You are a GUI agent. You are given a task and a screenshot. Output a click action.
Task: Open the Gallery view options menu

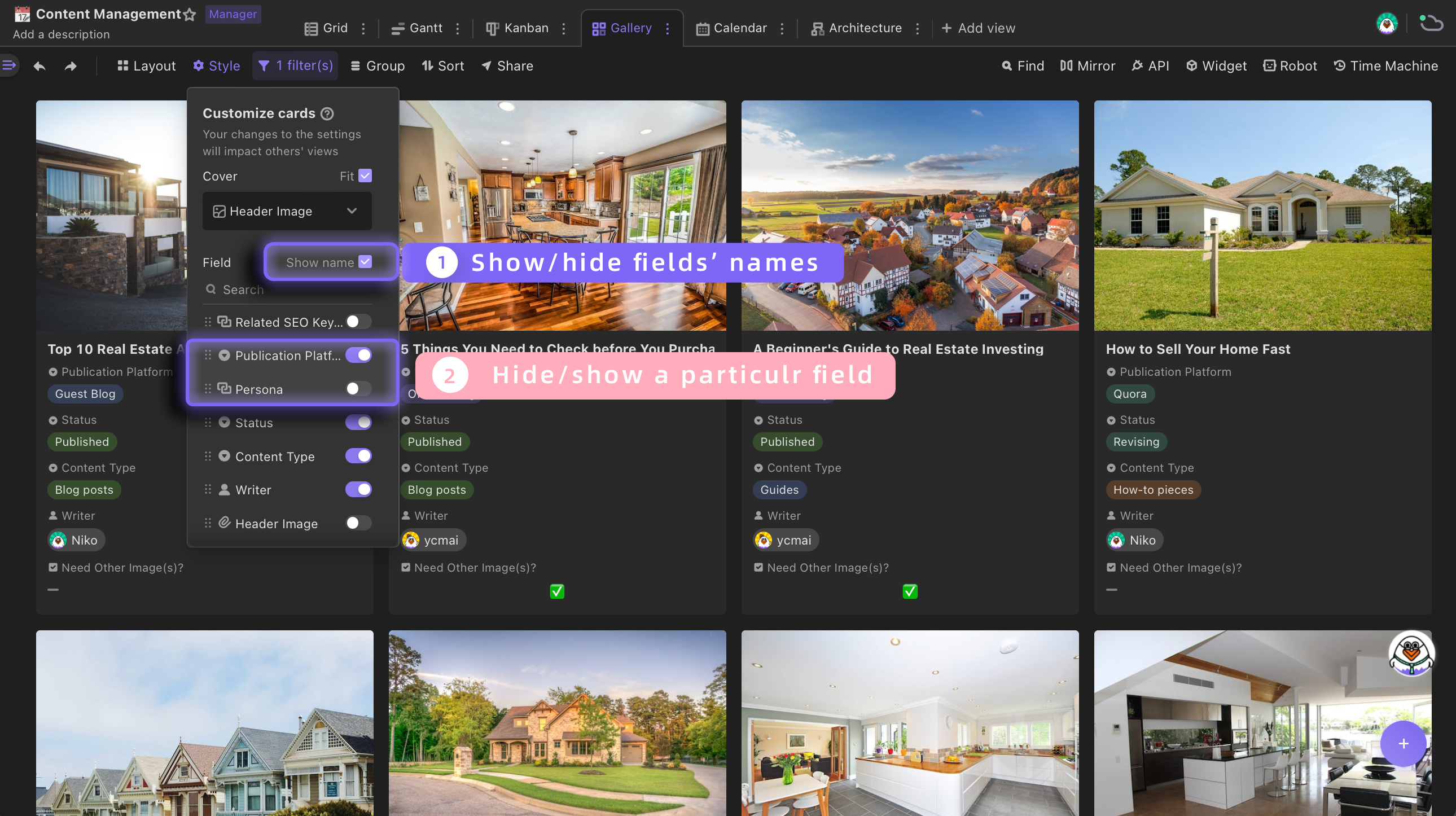click(x=668, y=28)
